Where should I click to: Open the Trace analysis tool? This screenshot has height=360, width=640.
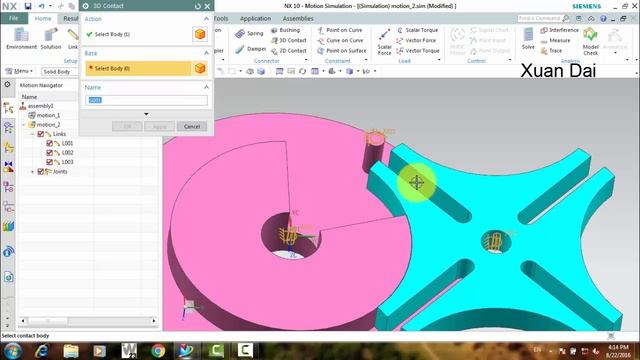[x=551, y=51]
